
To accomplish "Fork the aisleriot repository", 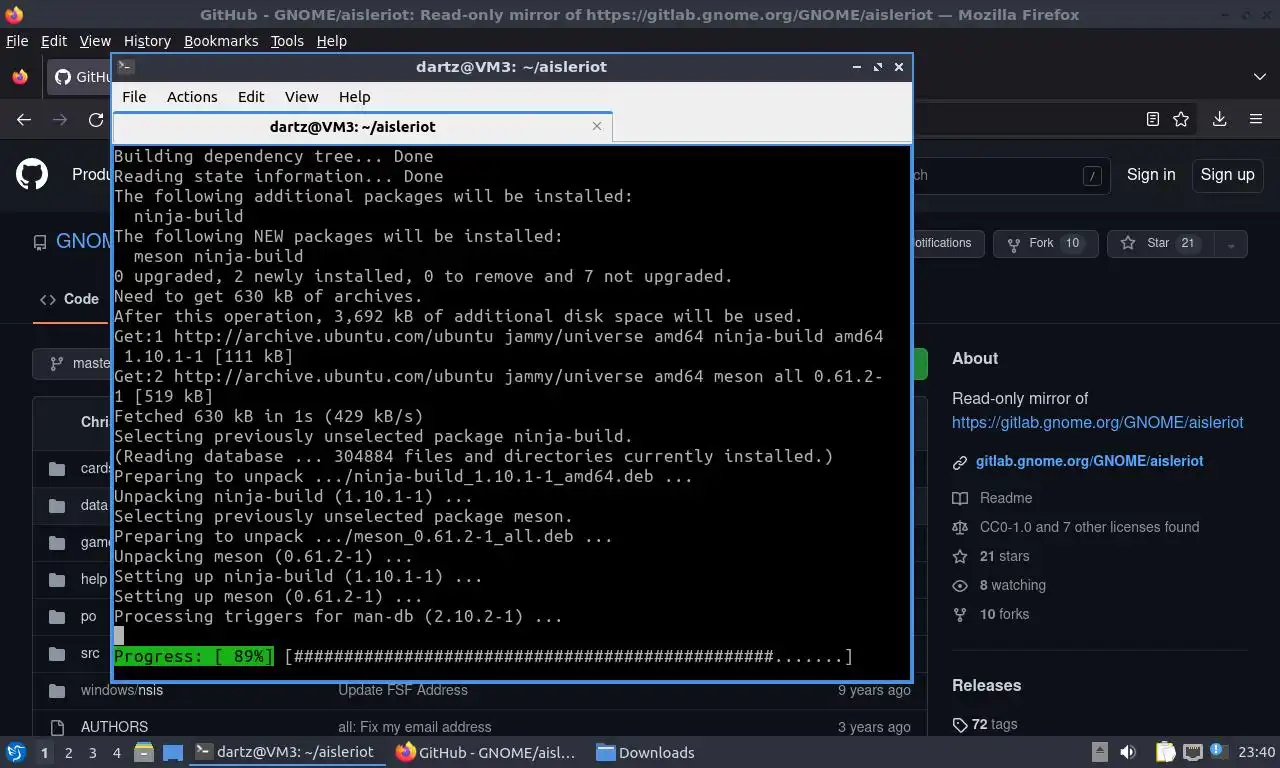I will pyautogui.click(x=1045, y=244).
